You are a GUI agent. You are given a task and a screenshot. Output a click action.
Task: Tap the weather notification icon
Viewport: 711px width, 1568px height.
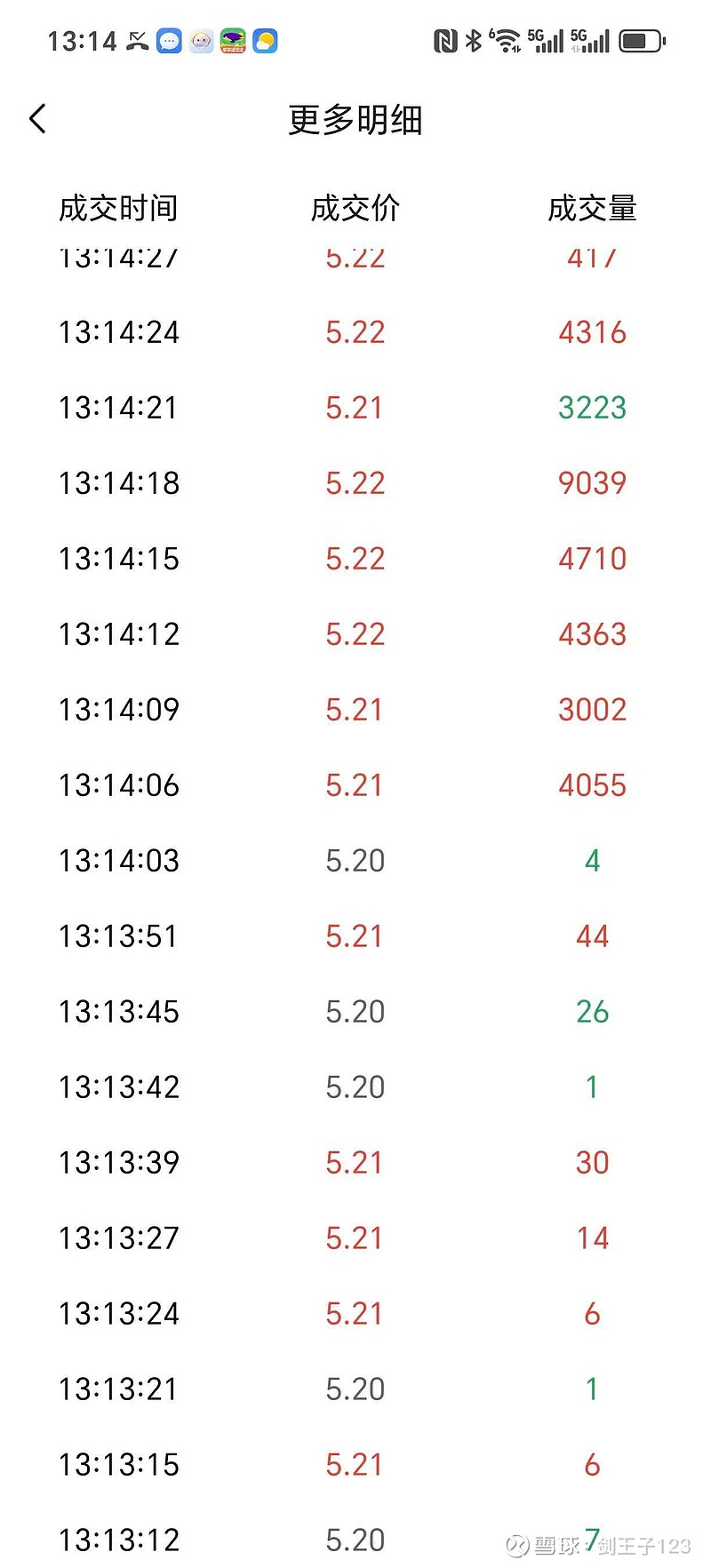[x=265, y=41]
